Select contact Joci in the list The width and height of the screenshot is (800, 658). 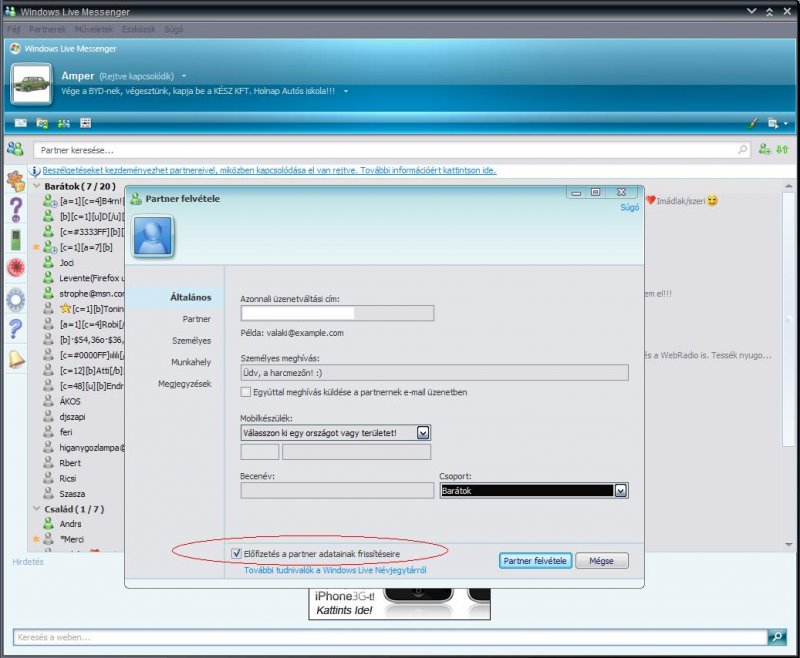[67, 263]
